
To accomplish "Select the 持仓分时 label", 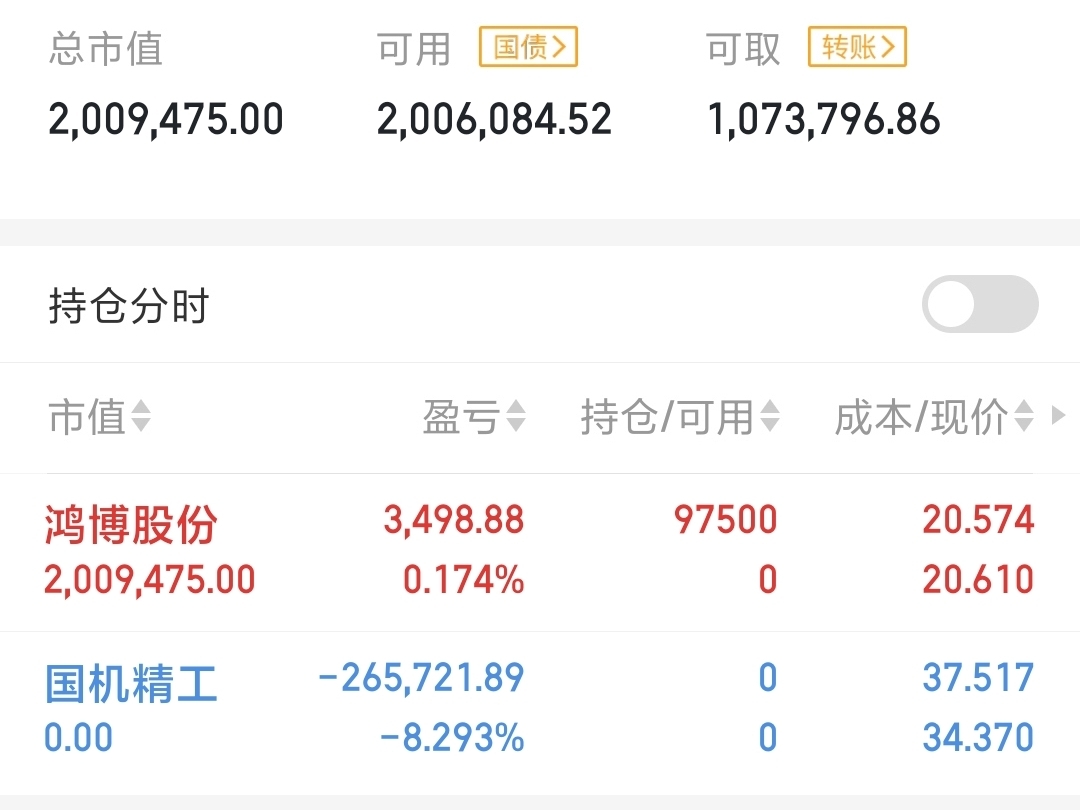I will (129, 306).
